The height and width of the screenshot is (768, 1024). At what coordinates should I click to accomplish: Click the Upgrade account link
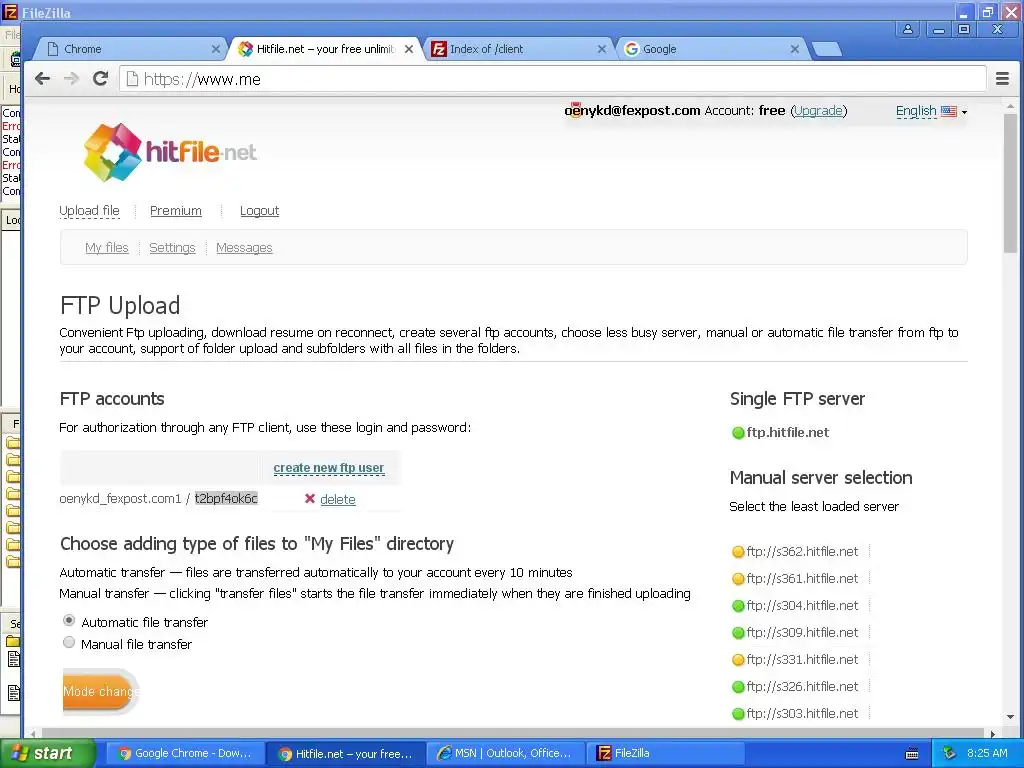tap(819, 110)
